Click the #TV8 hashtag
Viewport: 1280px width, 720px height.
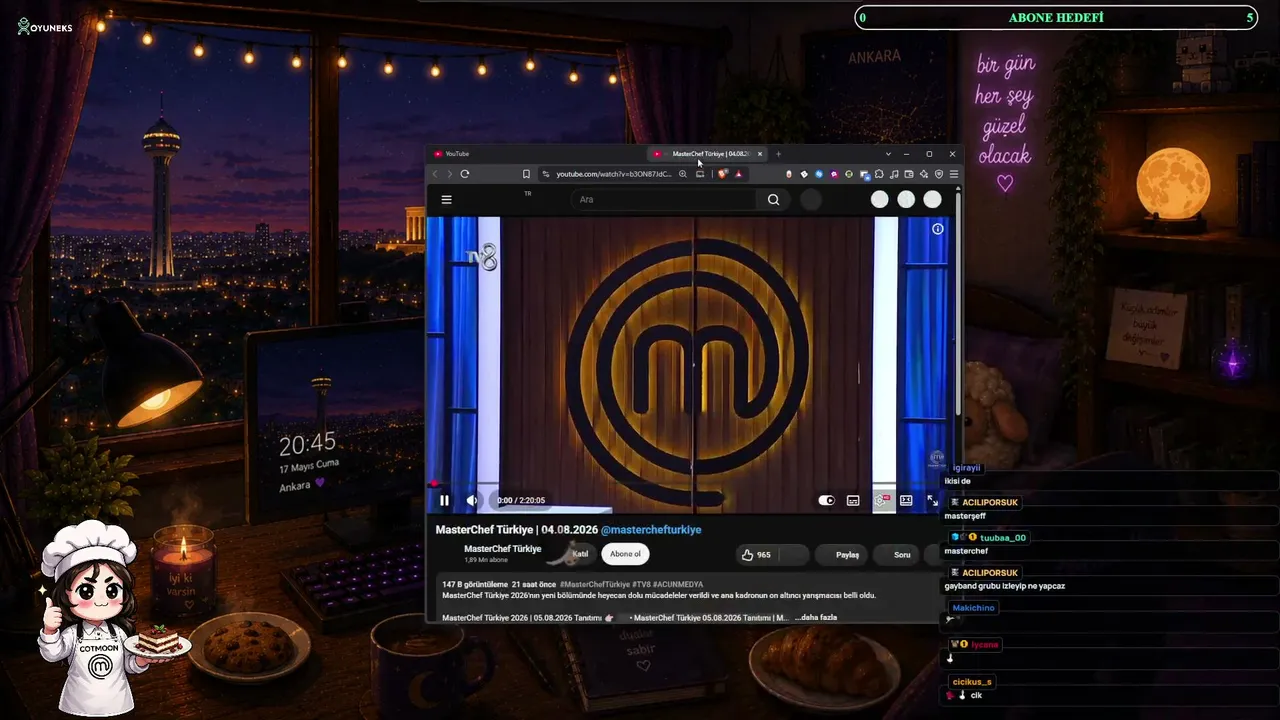(640, 584)
